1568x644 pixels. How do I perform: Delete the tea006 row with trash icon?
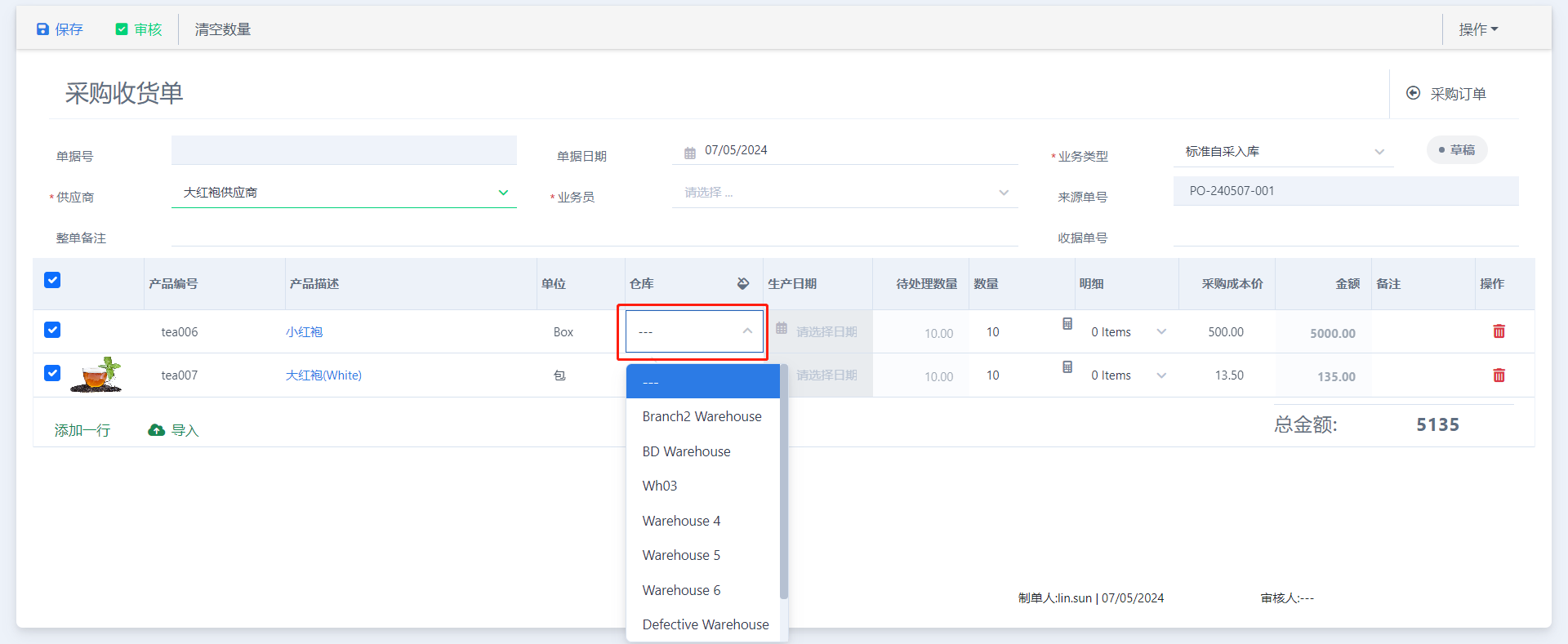click(x=1499, y=331)
